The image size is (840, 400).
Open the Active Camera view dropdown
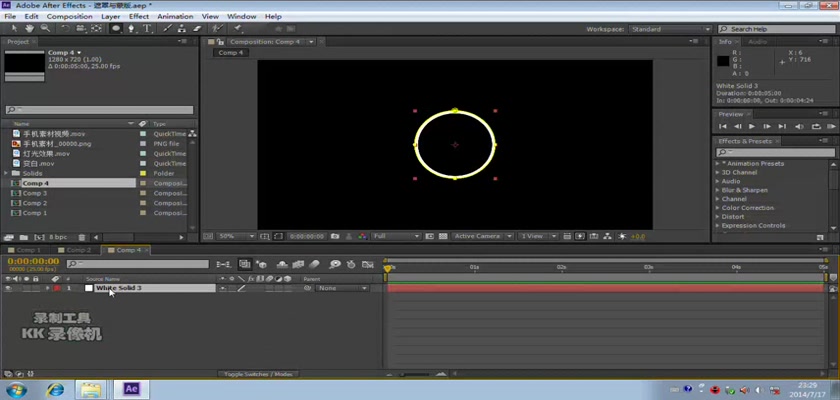click(480, 236)
